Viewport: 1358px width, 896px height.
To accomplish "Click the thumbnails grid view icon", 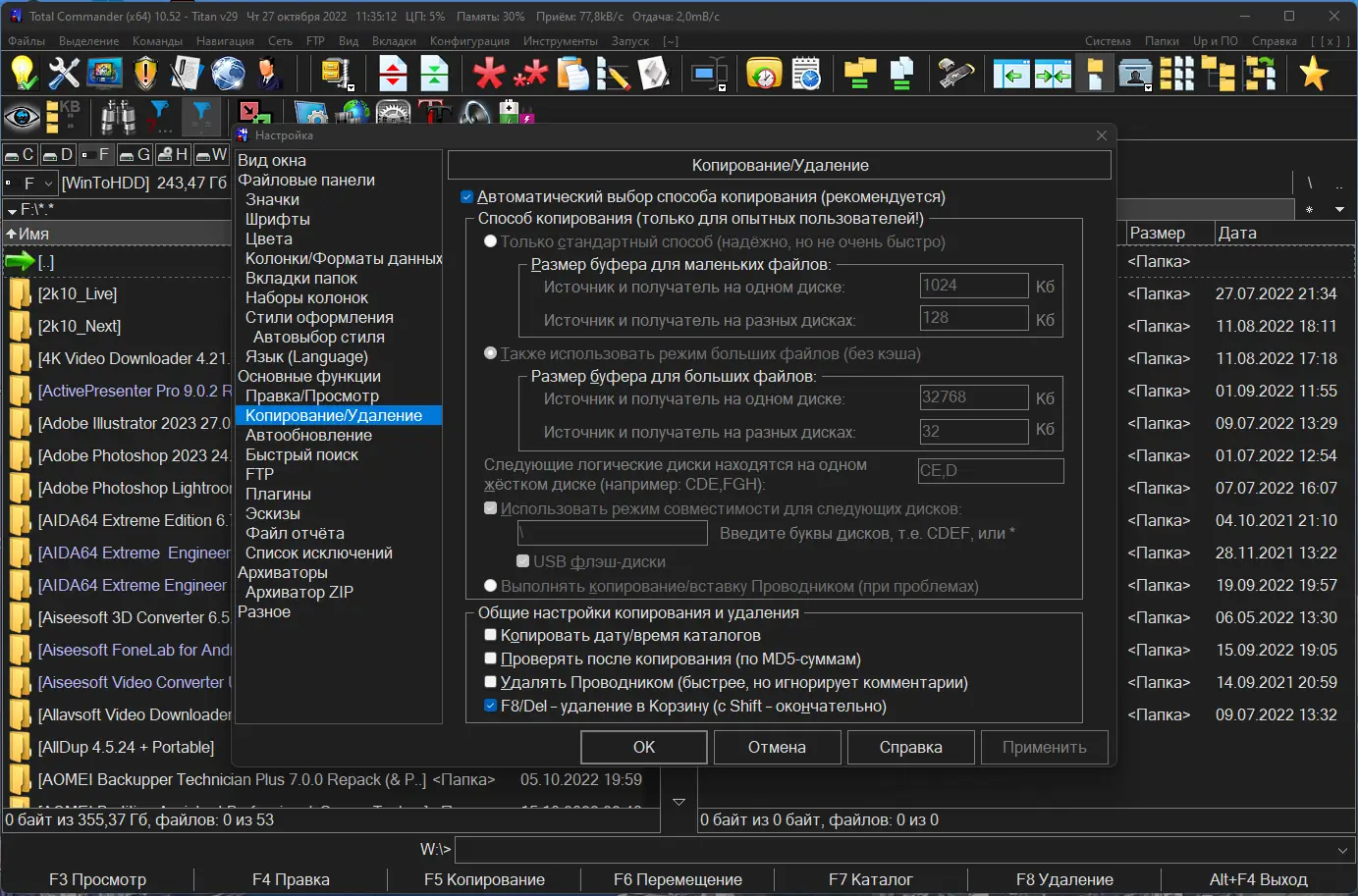I will 1176,74.
